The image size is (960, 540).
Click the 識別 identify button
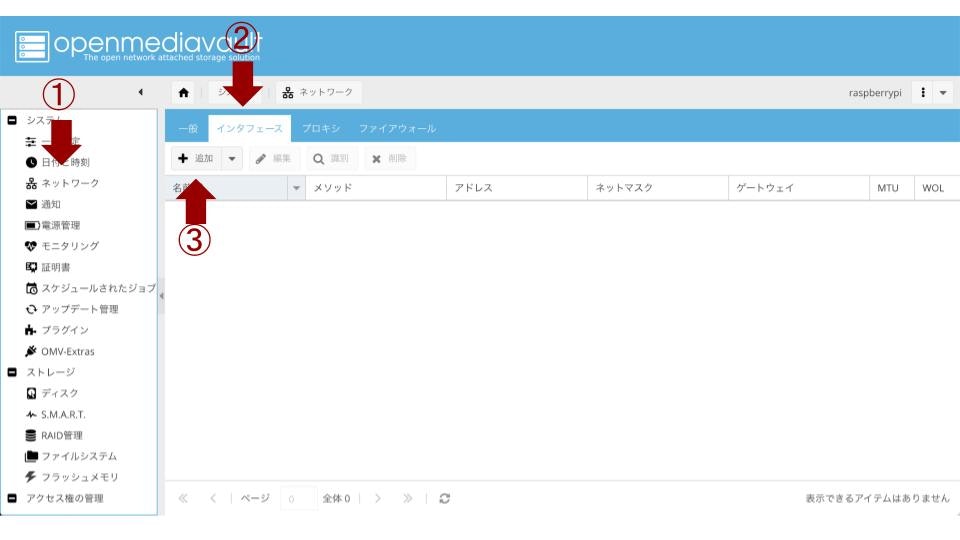pyautogui.click(x=331, y=159)
